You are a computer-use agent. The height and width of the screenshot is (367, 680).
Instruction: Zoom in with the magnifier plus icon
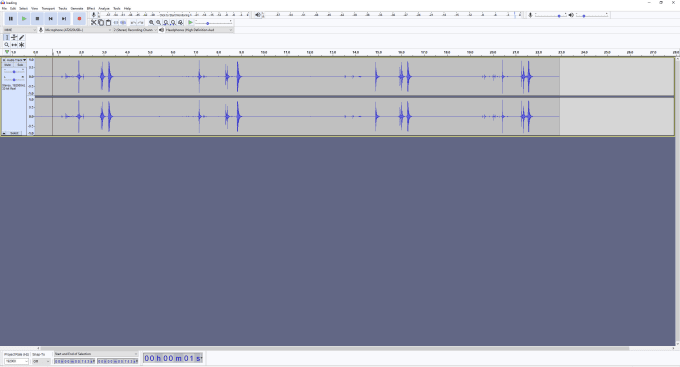click(151, 23)
